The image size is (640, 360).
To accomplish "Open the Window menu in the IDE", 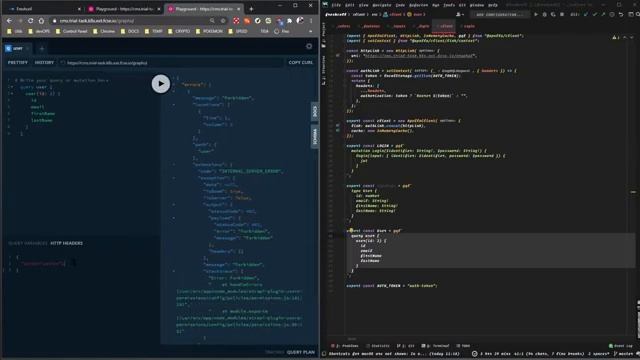I will (476, 5).
